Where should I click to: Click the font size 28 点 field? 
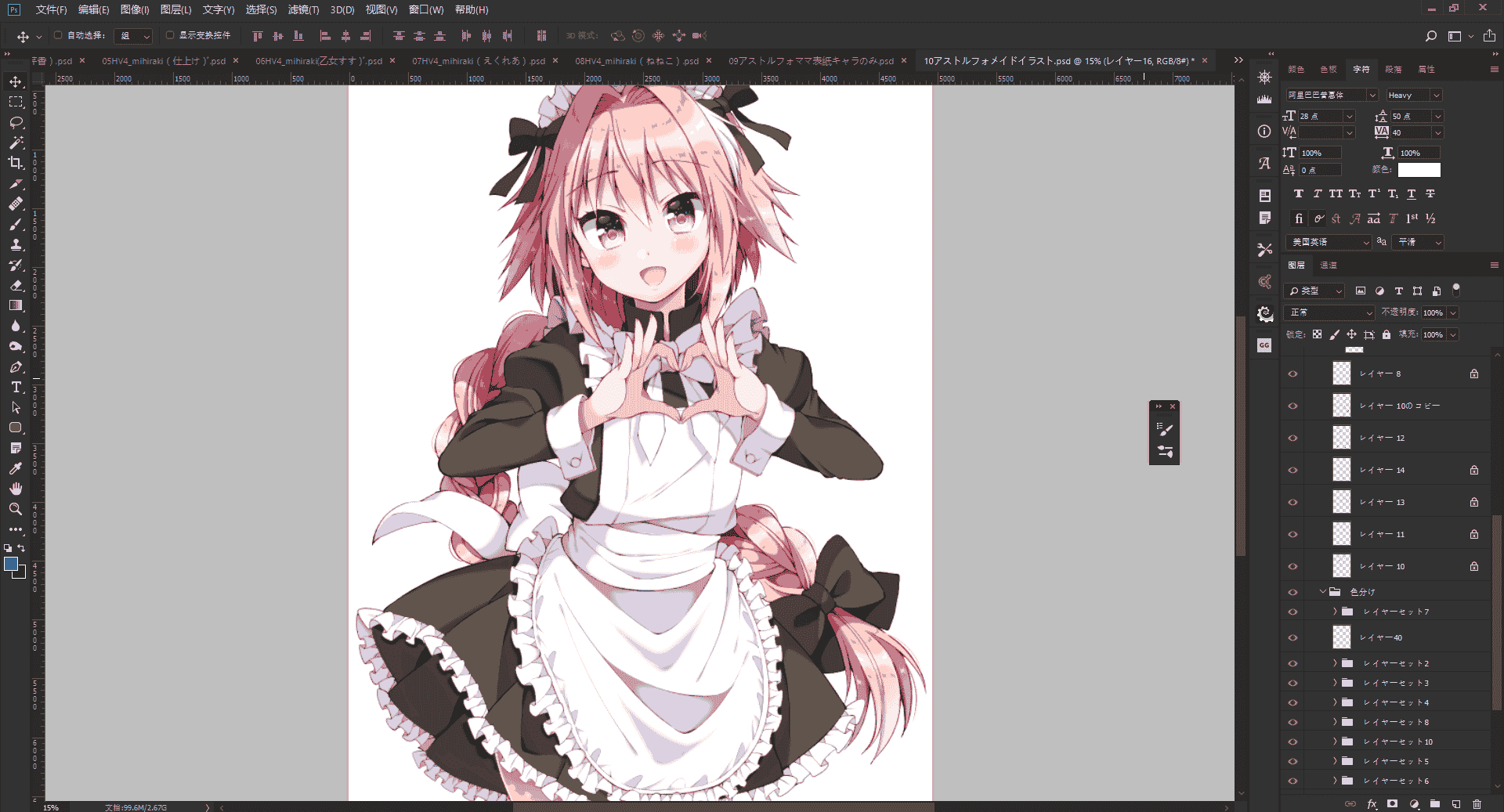1321,116
